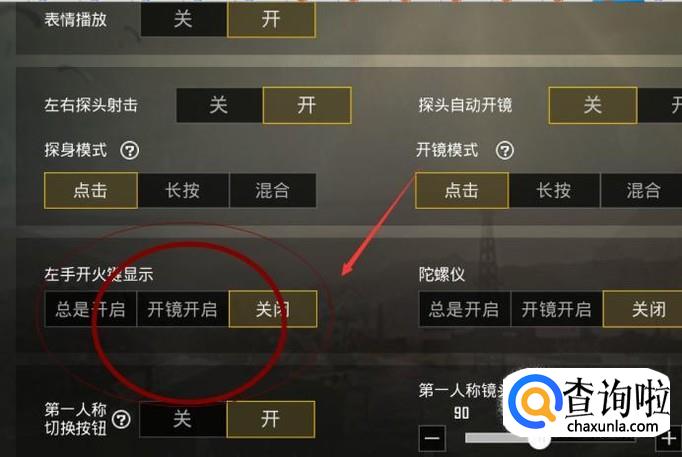The image size is (682, 457).
Task: Choose 开镜开启 for 左手开火键显示
Action: (182, 310)
